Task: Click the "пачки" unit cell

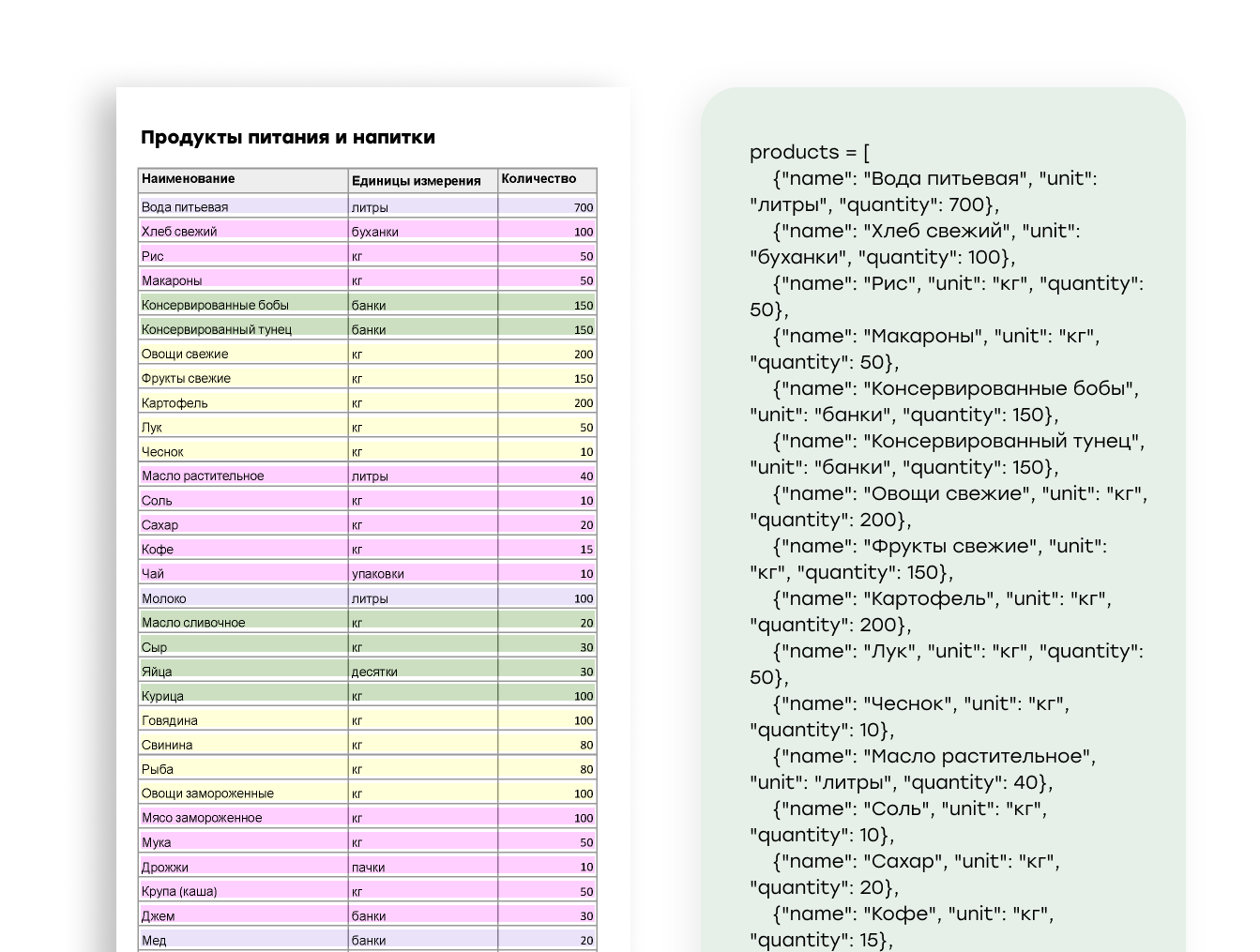Action: coord(369,867)
